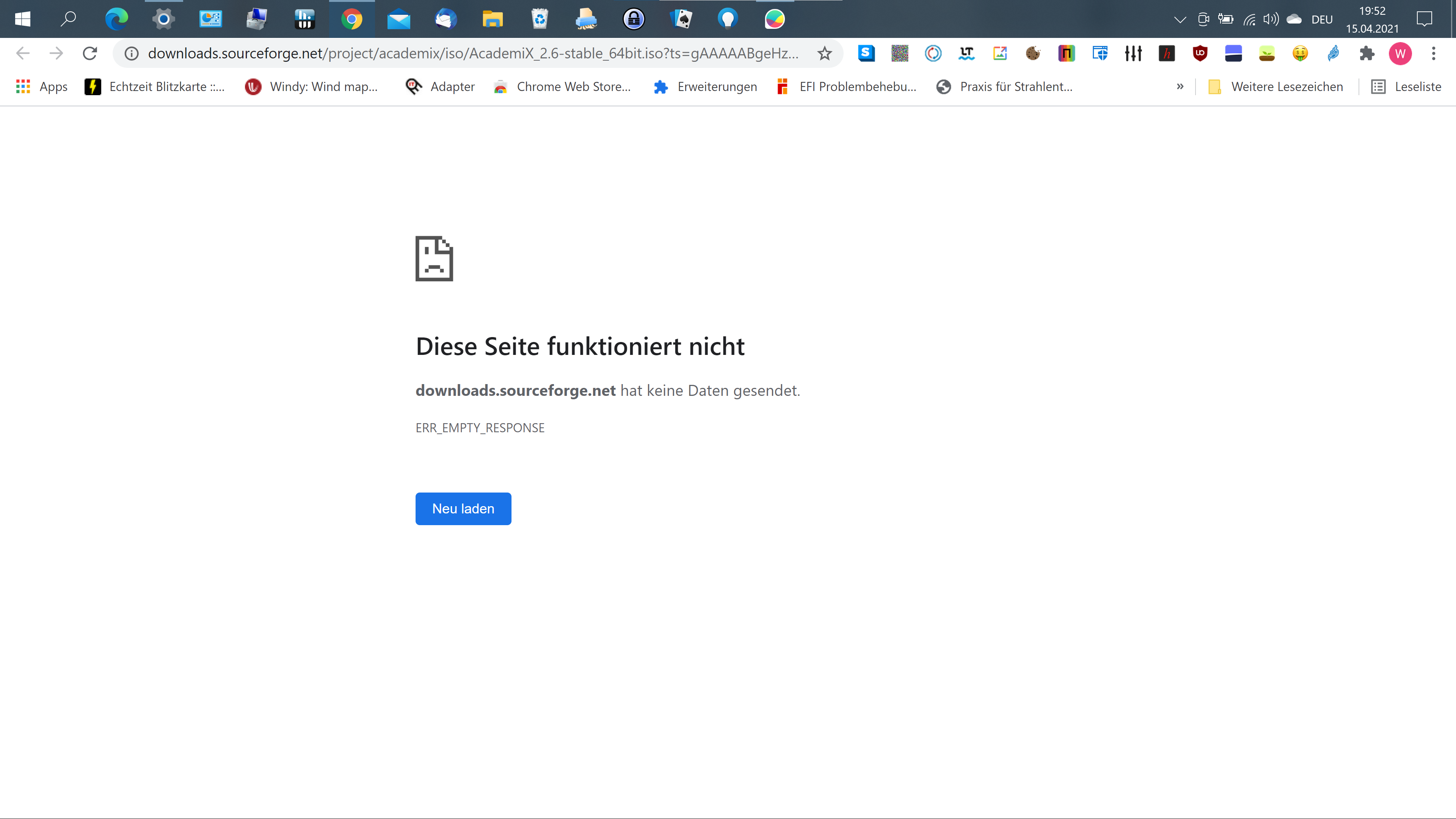Open the uBlock Origin extension icon
The width and height of the screenshot is (1456, 819).
1200,54
